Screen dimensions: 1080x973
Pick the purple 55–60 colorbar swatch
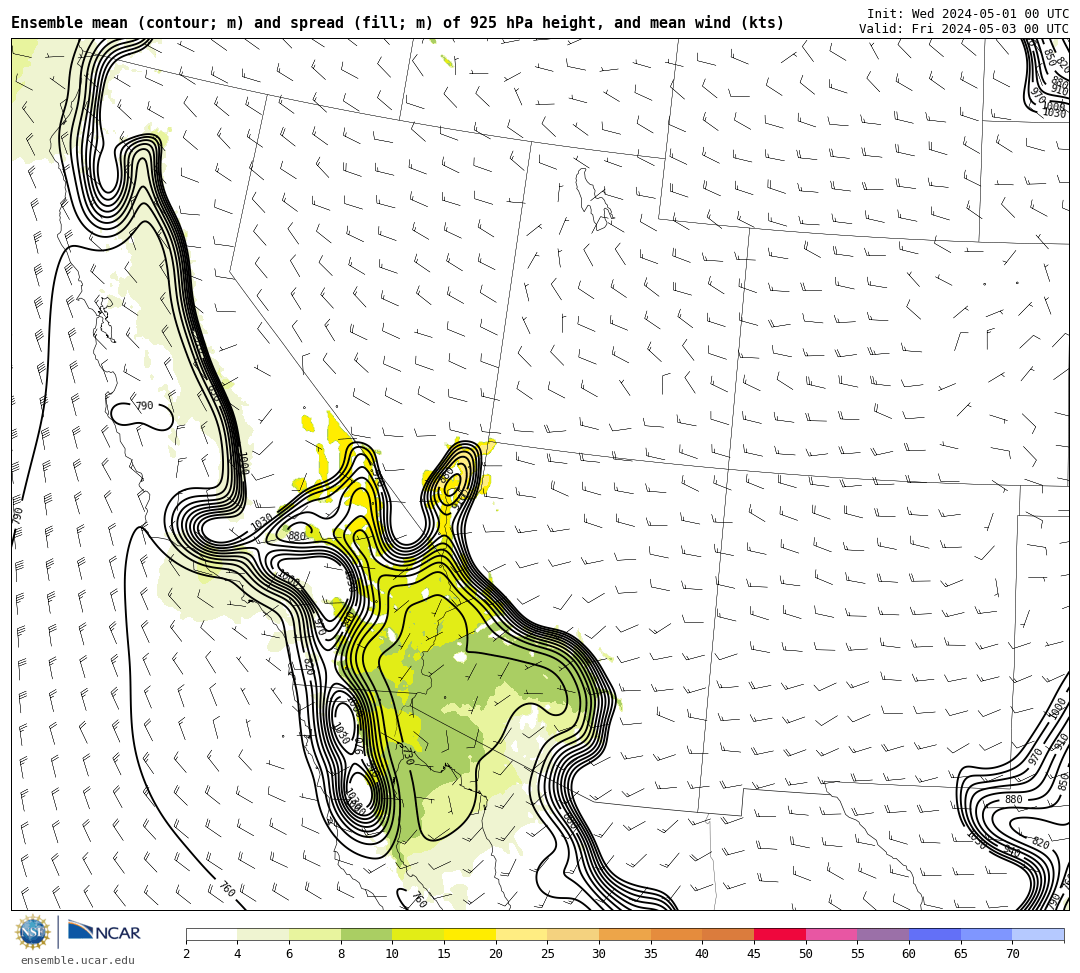[883, 934]
